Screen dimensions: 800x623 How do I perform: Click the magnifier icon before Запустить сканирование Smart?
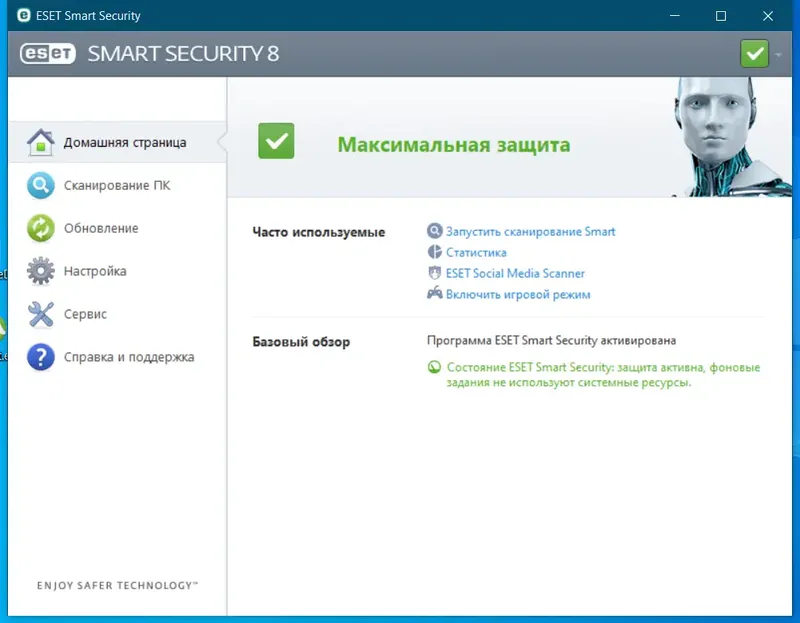435,230
